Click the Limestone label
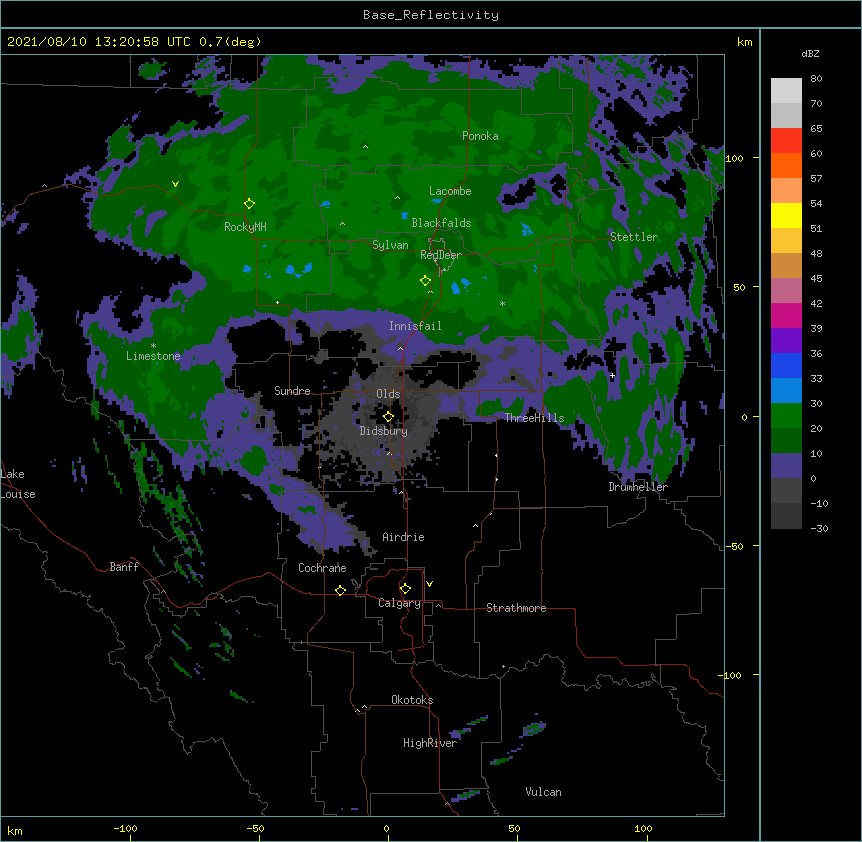The width and height of the screenshot is (862, 842). coord(153,356)
